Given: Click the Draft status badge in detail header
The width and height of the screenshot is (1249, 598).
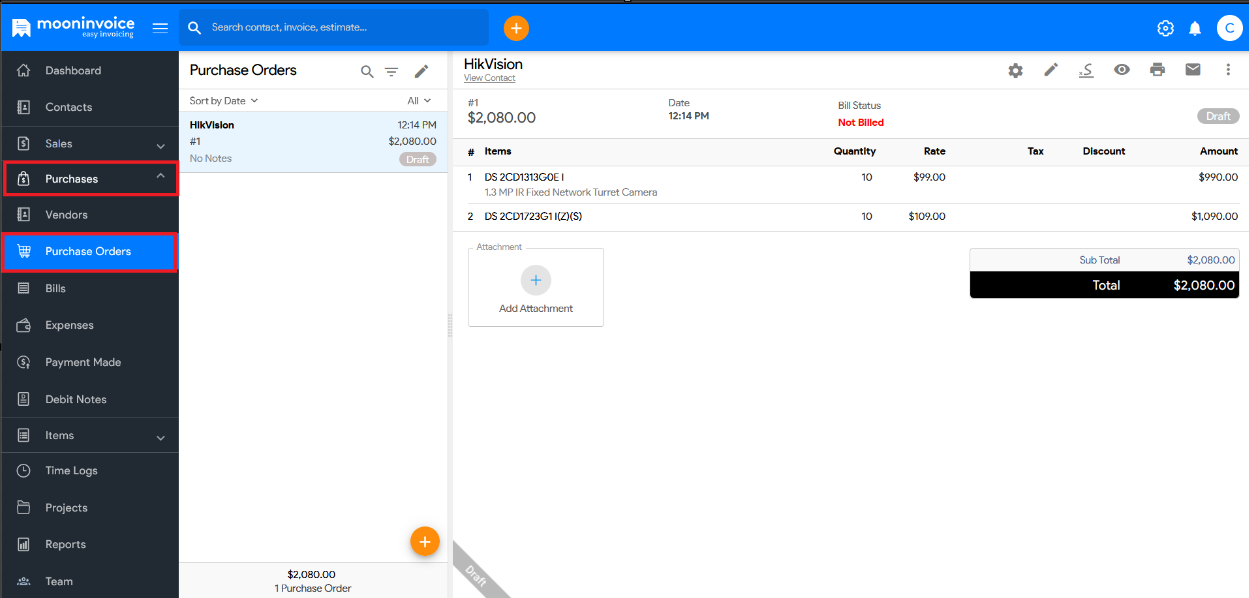Looking at the screenshot, I should (1218, 116).
